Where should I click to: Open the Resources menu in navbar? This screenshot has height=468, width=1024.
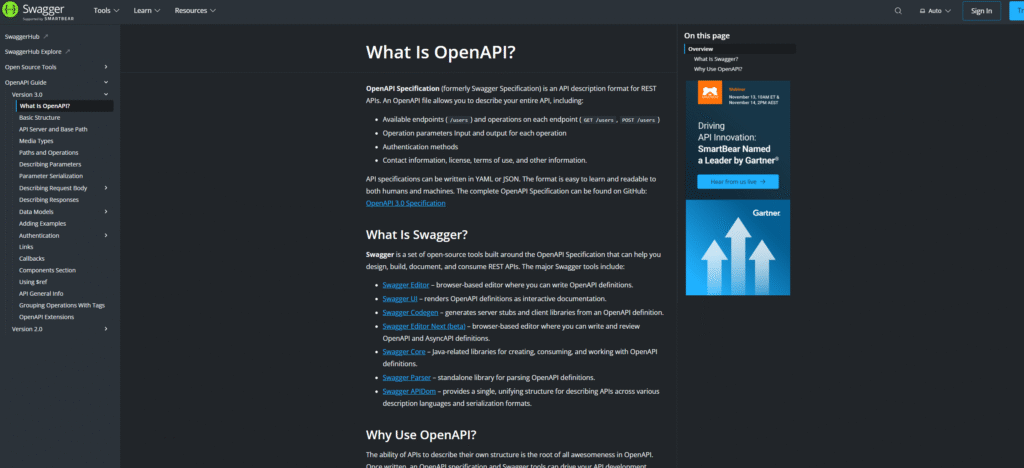(x=195, y=11)
